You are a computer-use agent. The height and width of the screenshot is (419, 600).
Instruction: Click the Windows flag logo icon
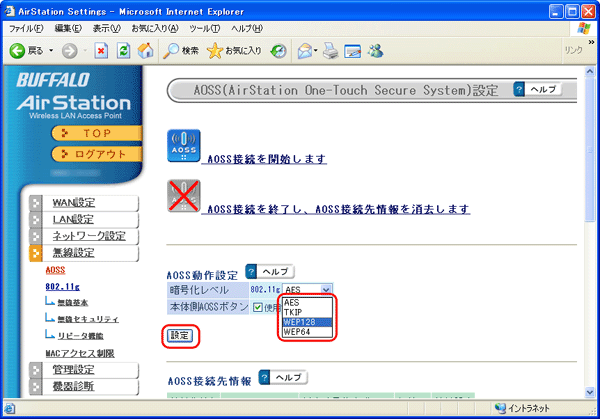click(x=584, y=28)
